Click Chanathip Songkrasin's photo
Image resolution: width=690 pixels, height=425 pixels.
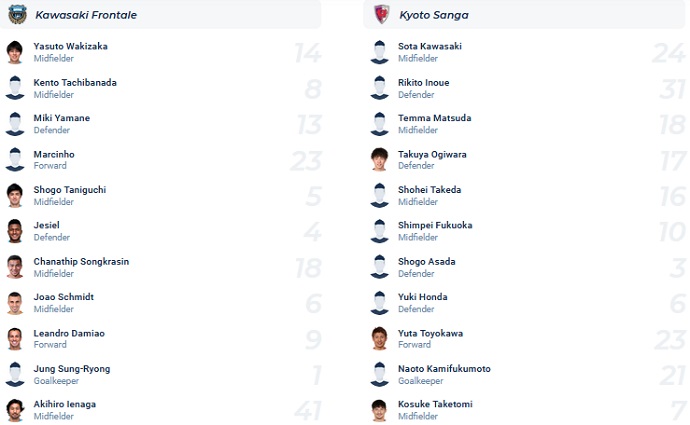15,267
